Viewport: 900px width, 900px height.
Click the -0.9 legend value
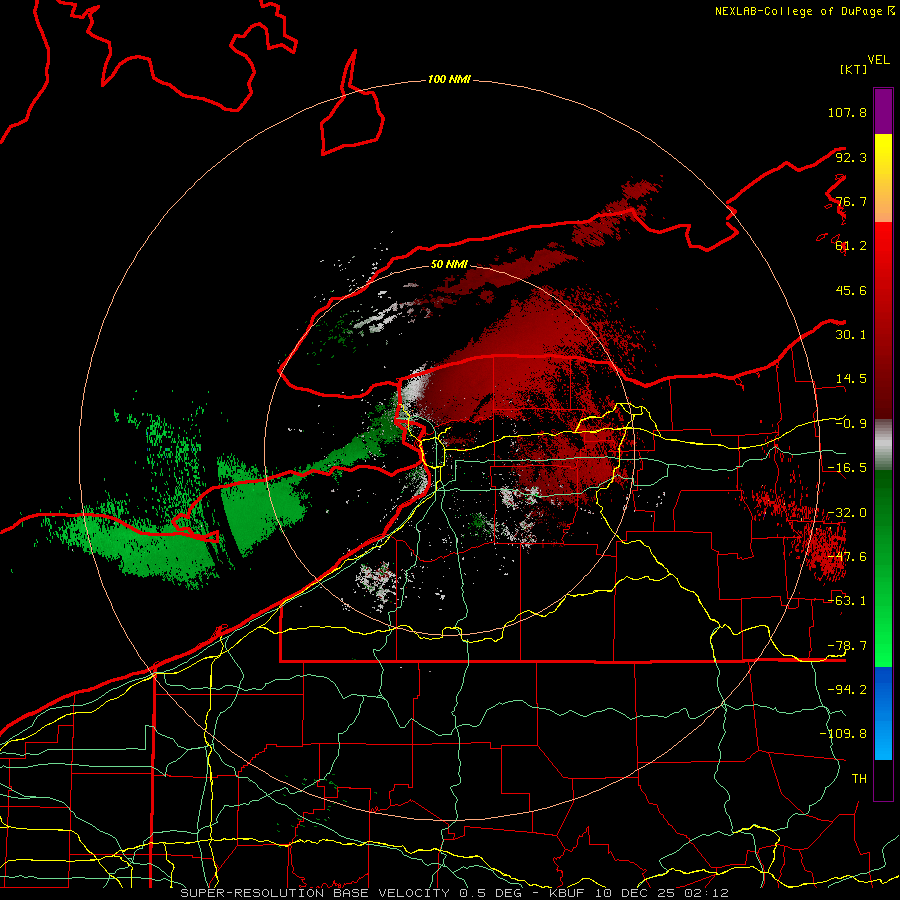(851, 424)
